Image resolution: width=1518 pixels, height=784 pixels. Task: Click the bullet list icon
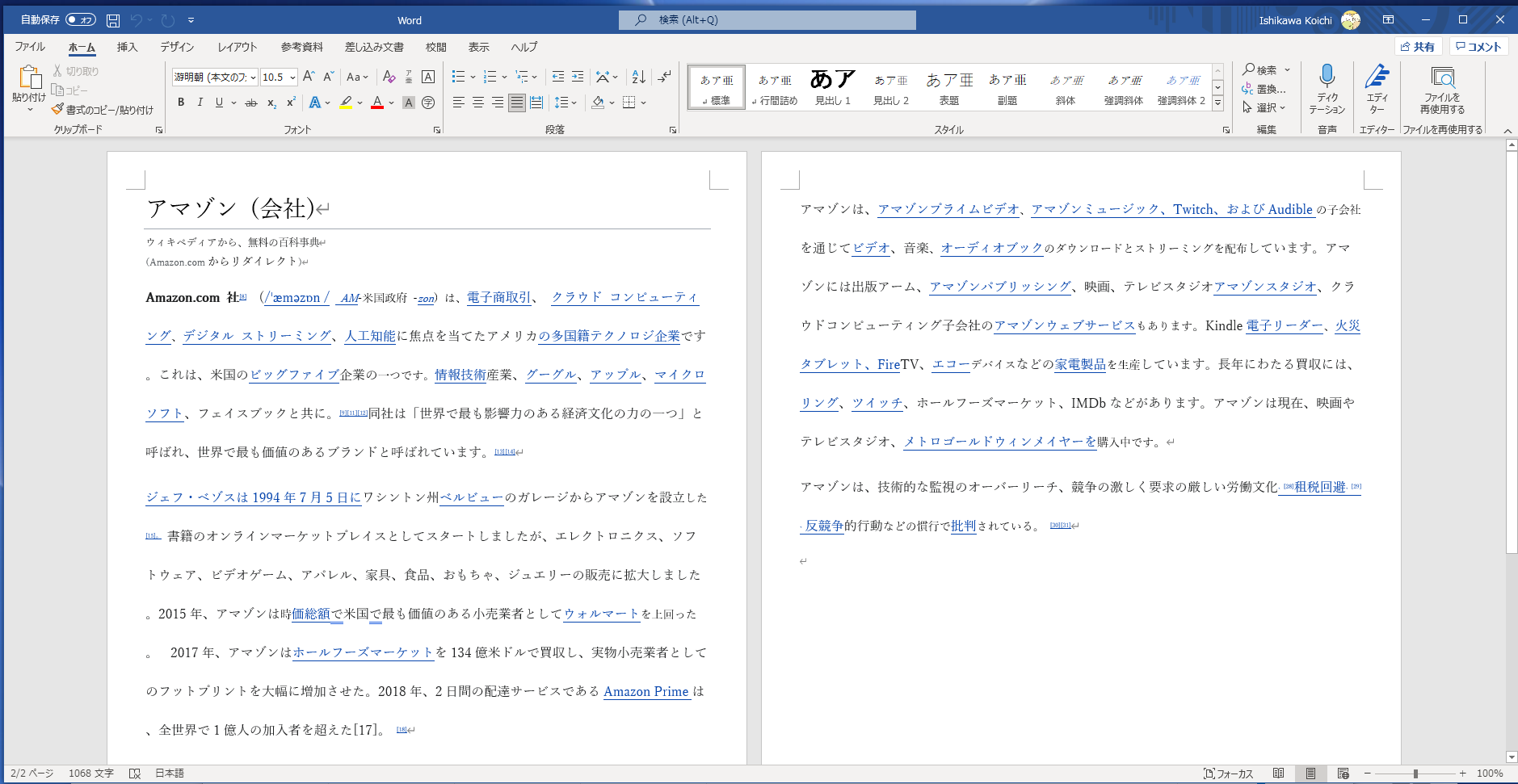pos(458,77)
